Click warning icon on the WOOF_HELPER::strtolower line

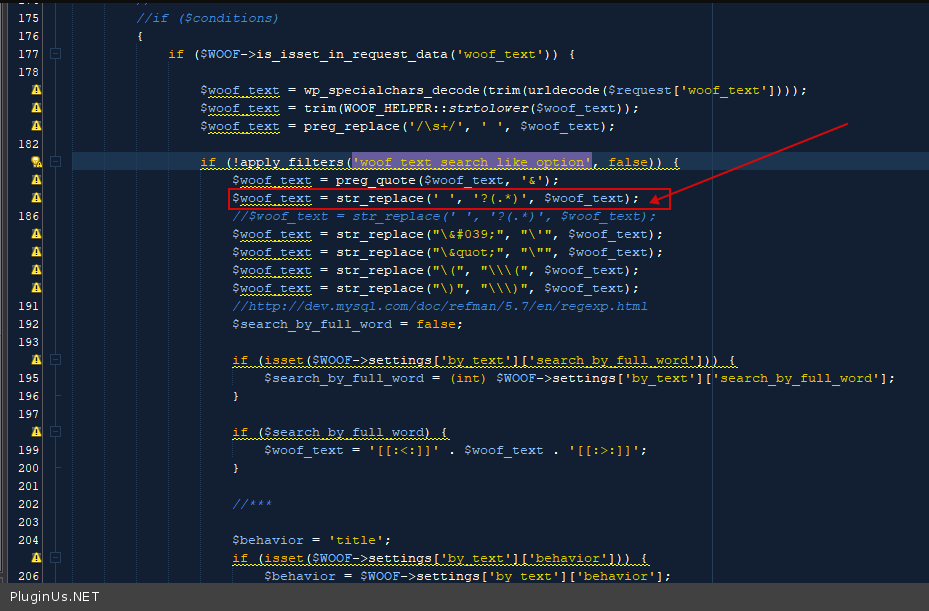[37, 108]
